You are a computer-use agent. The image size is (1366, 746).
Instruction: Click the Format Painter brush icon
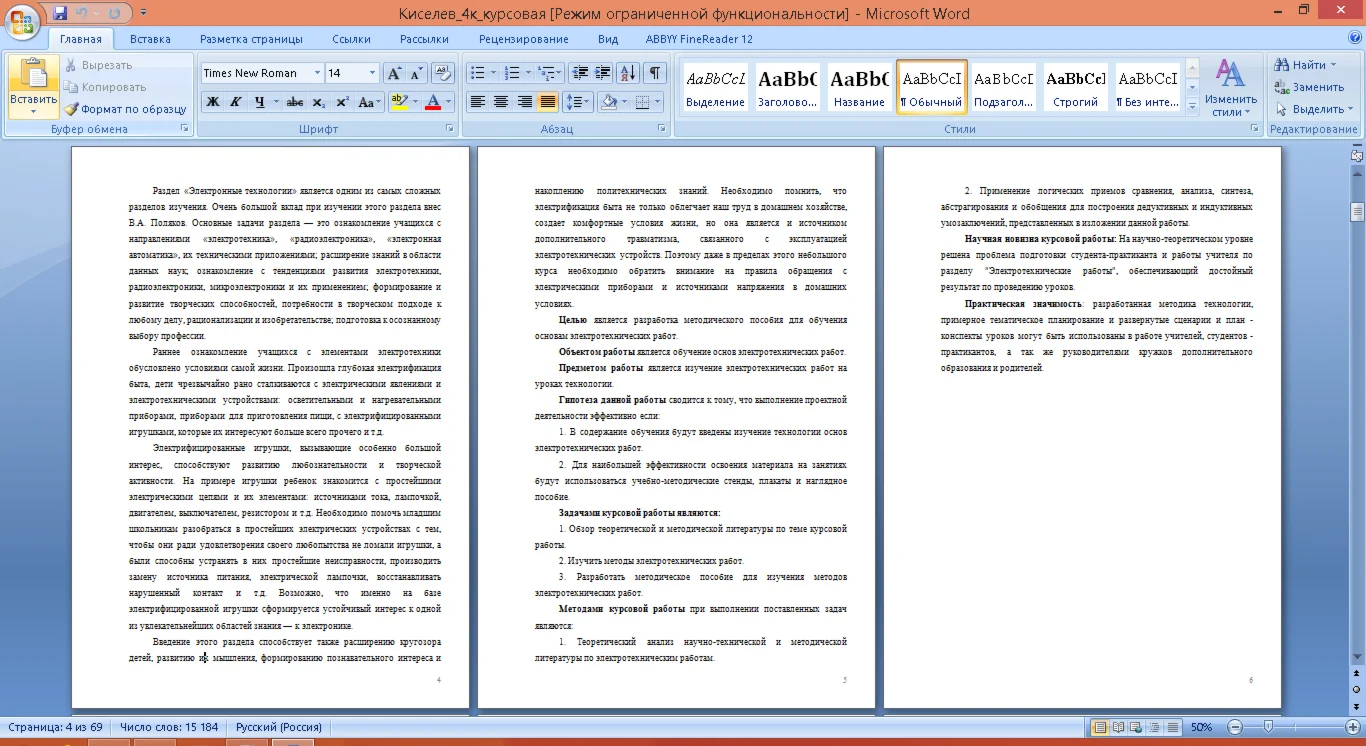click(72, 109)
